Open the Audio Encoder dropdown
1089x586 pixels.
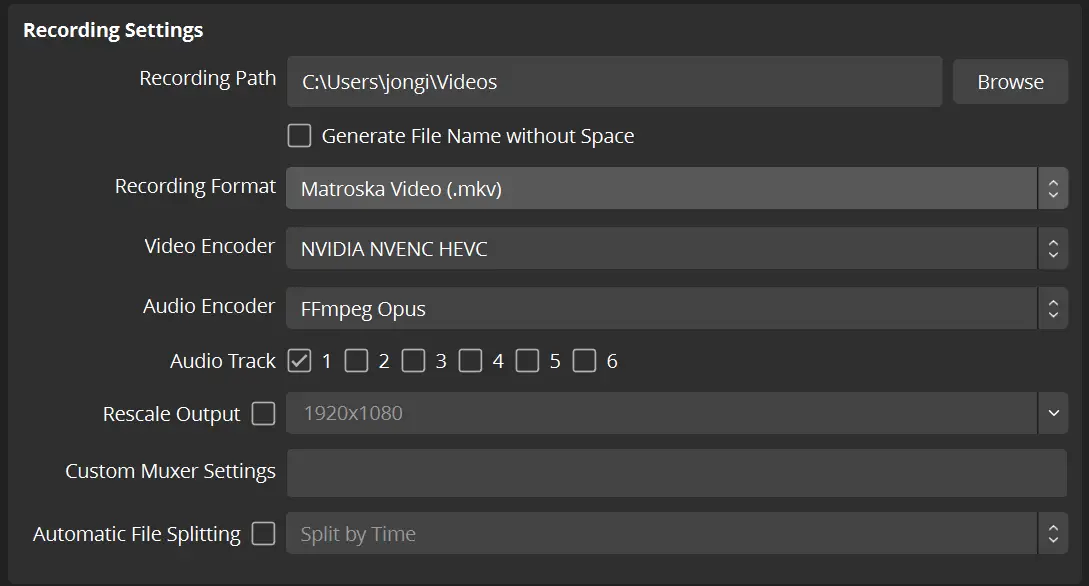tap(660, 309)
